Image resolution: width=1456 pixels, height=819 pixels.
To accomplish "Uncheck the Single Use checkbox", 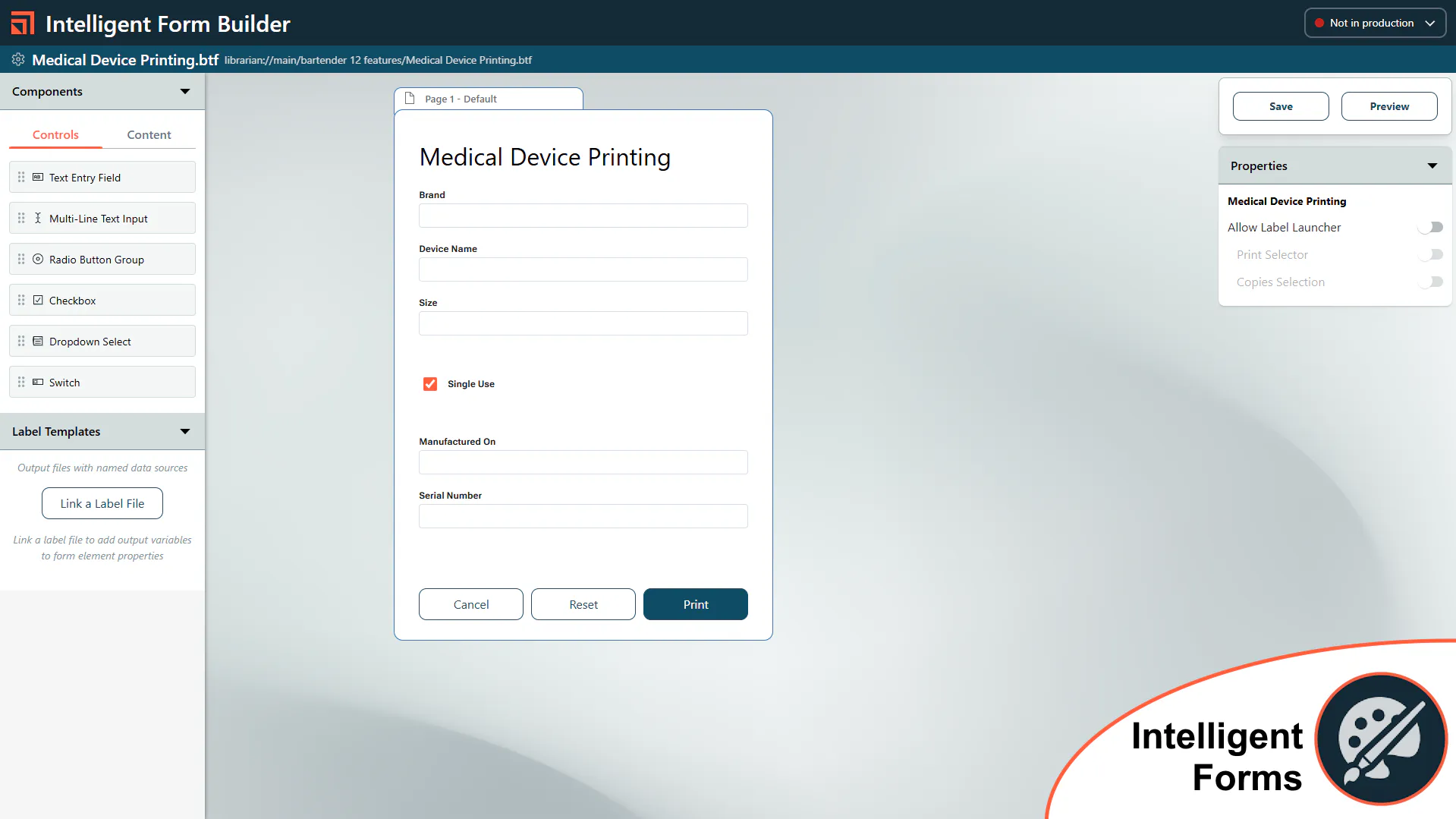I will [429, 383].
